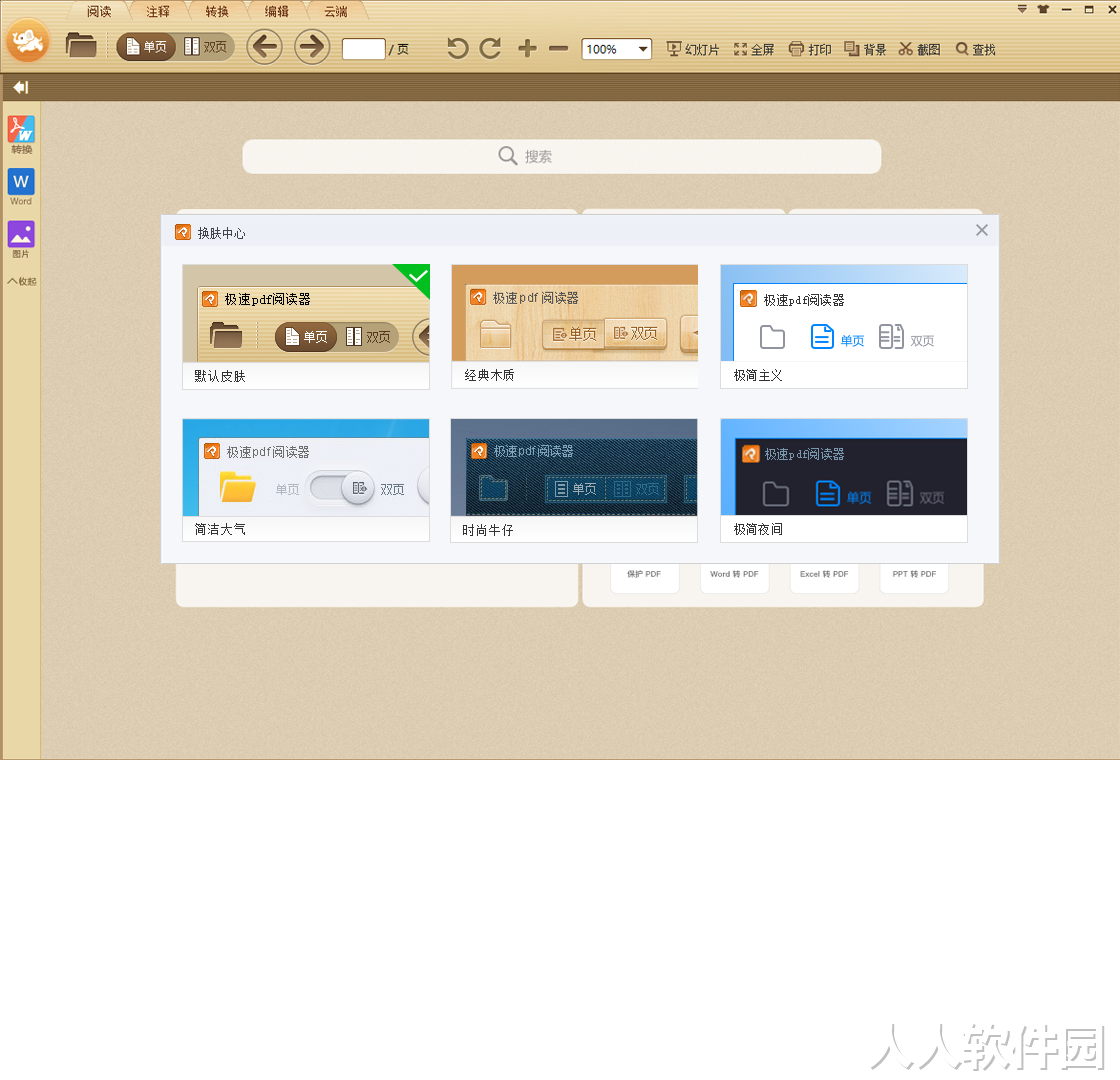This screenshot has width=1120, height=1080.
Task: Open the PDF 转换 sidebar tool
Action: tap(21, 135)
